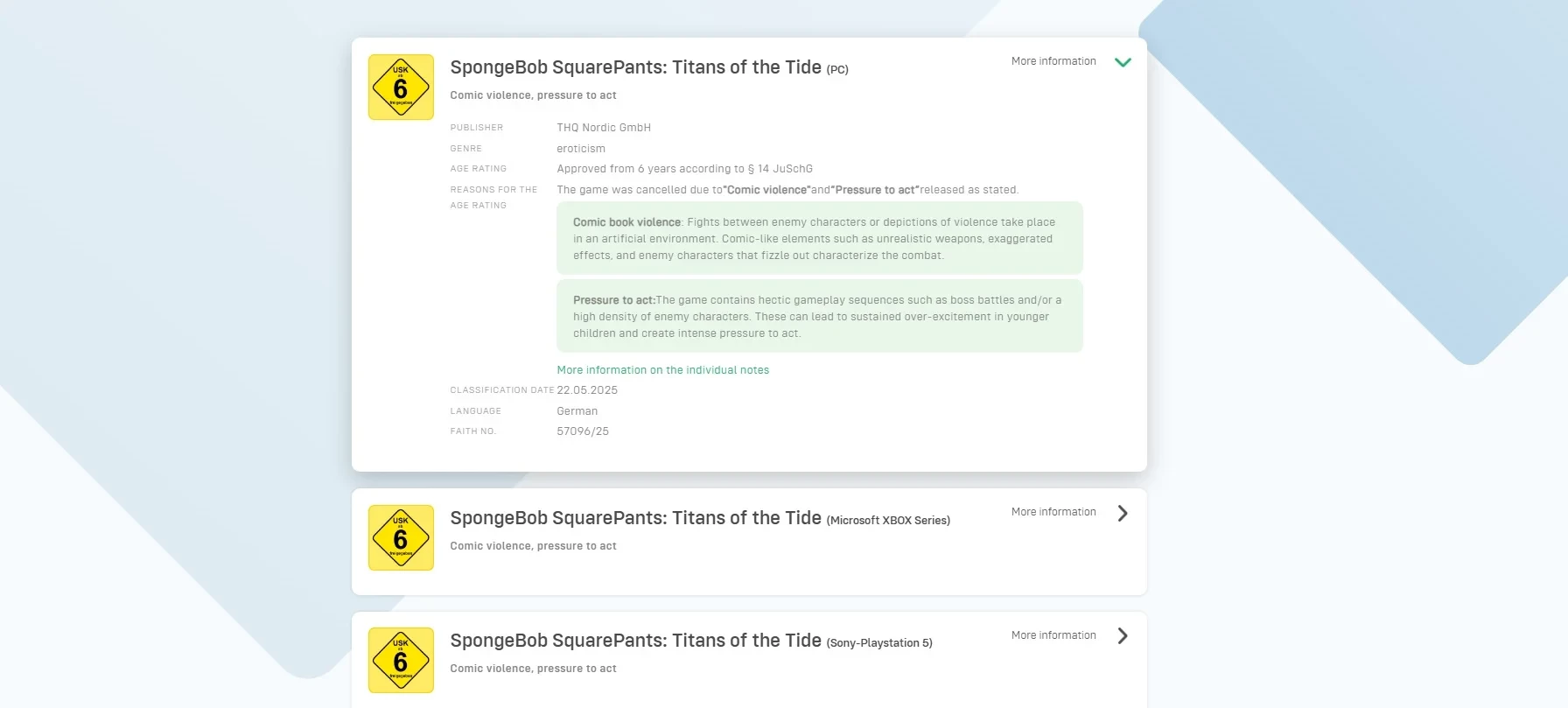Click the 'Approved from 6 years' age rating text
This screenshot has height=708, width=1568.
click(684, 169)
